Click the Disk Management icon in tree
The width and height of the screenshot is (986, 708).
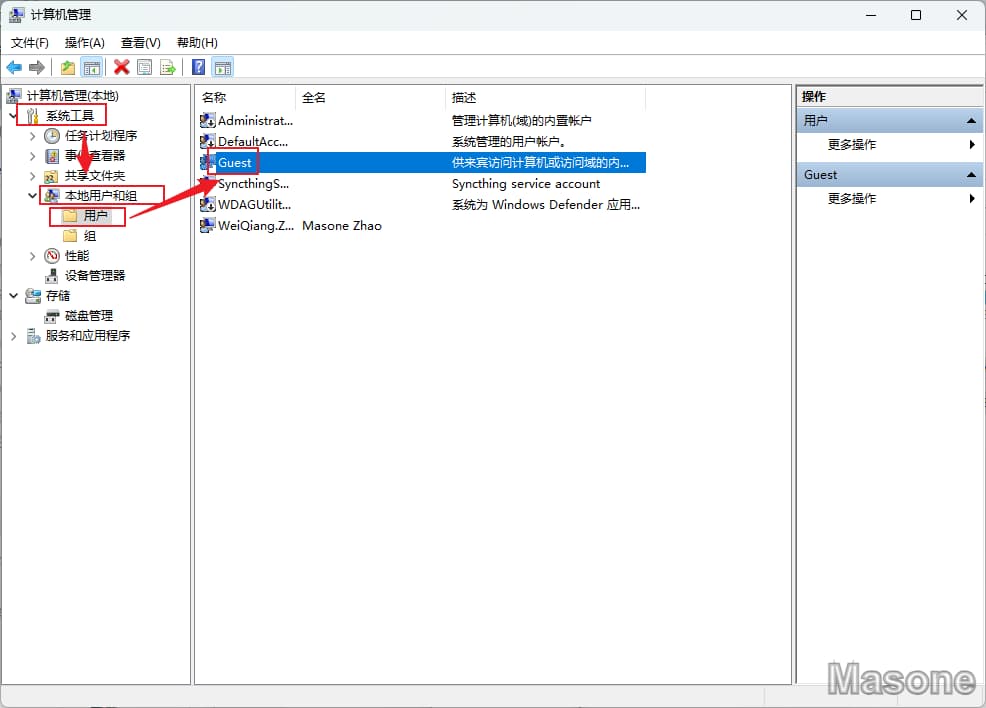click(52, 316)
